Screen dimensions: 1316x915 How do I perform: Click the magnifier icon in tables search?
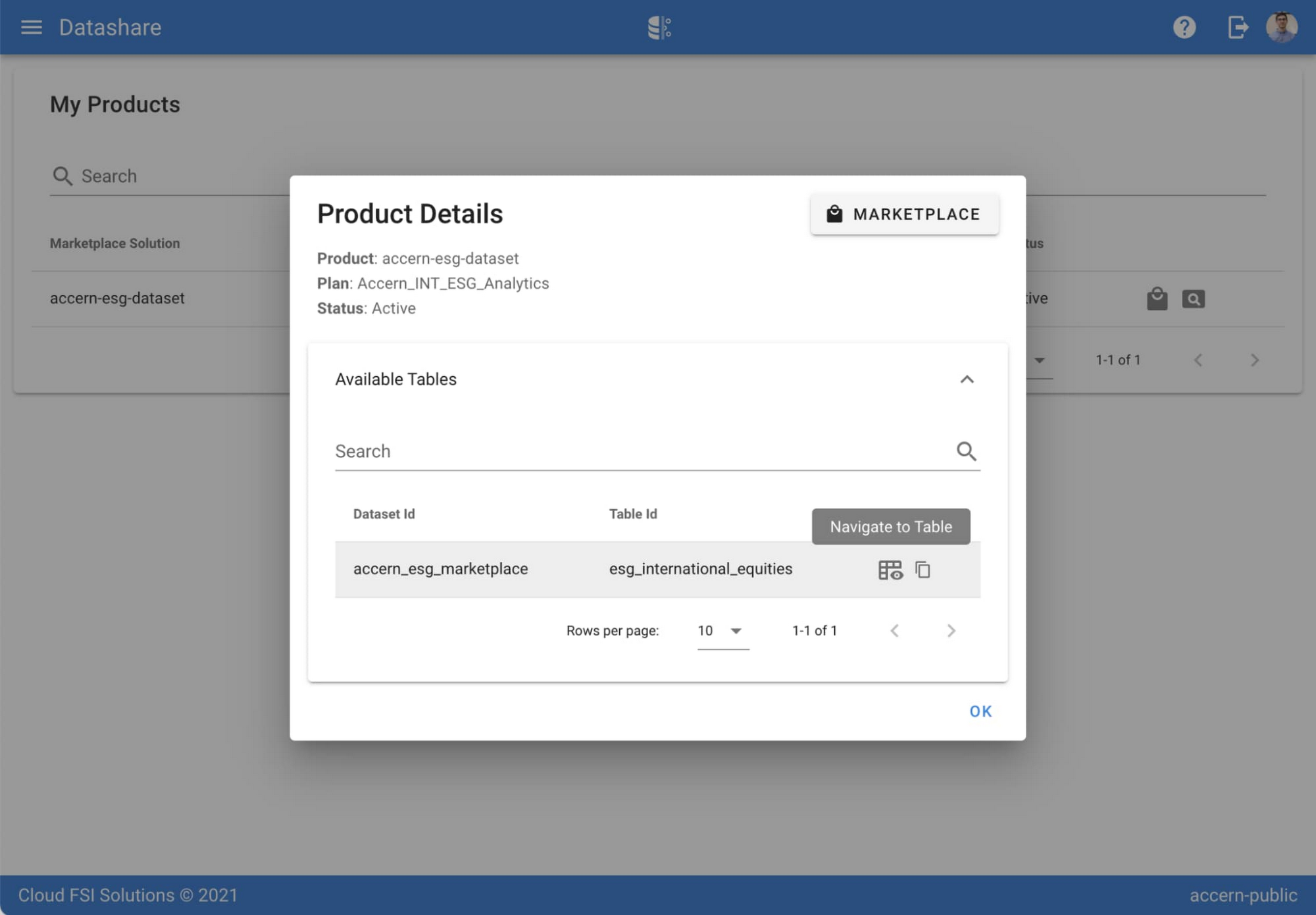click(x=965, y=451)
